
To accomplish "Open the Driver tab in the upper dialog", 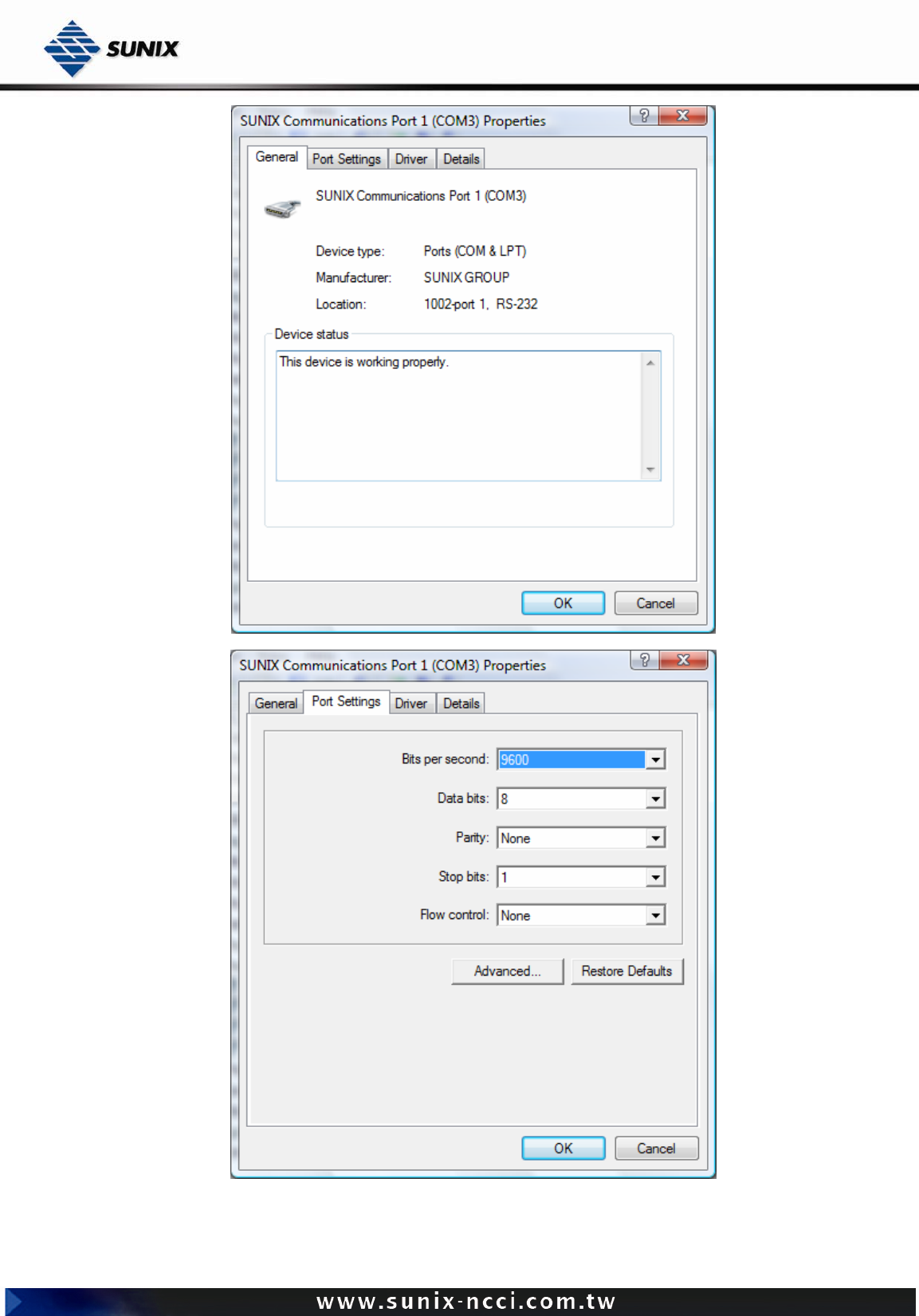I will [x=411, y=159].
